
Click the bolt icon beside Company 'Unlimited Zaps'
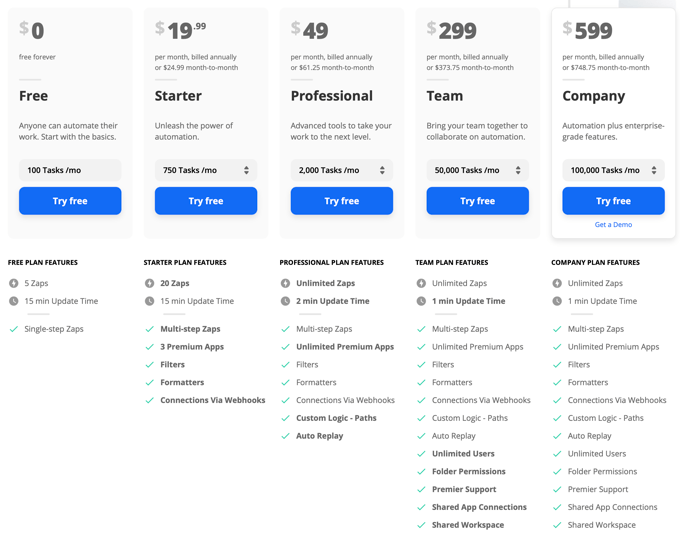coord(557,283)
